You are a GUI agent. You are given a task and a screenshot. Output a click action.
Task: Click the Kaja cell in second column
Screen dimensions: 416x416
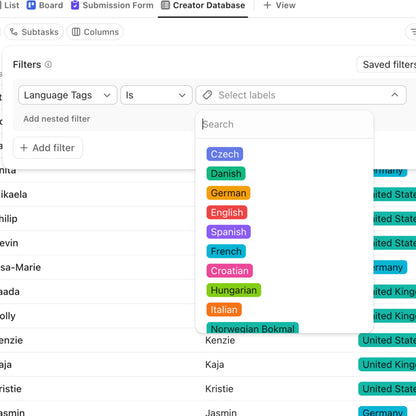click(215, 365)
